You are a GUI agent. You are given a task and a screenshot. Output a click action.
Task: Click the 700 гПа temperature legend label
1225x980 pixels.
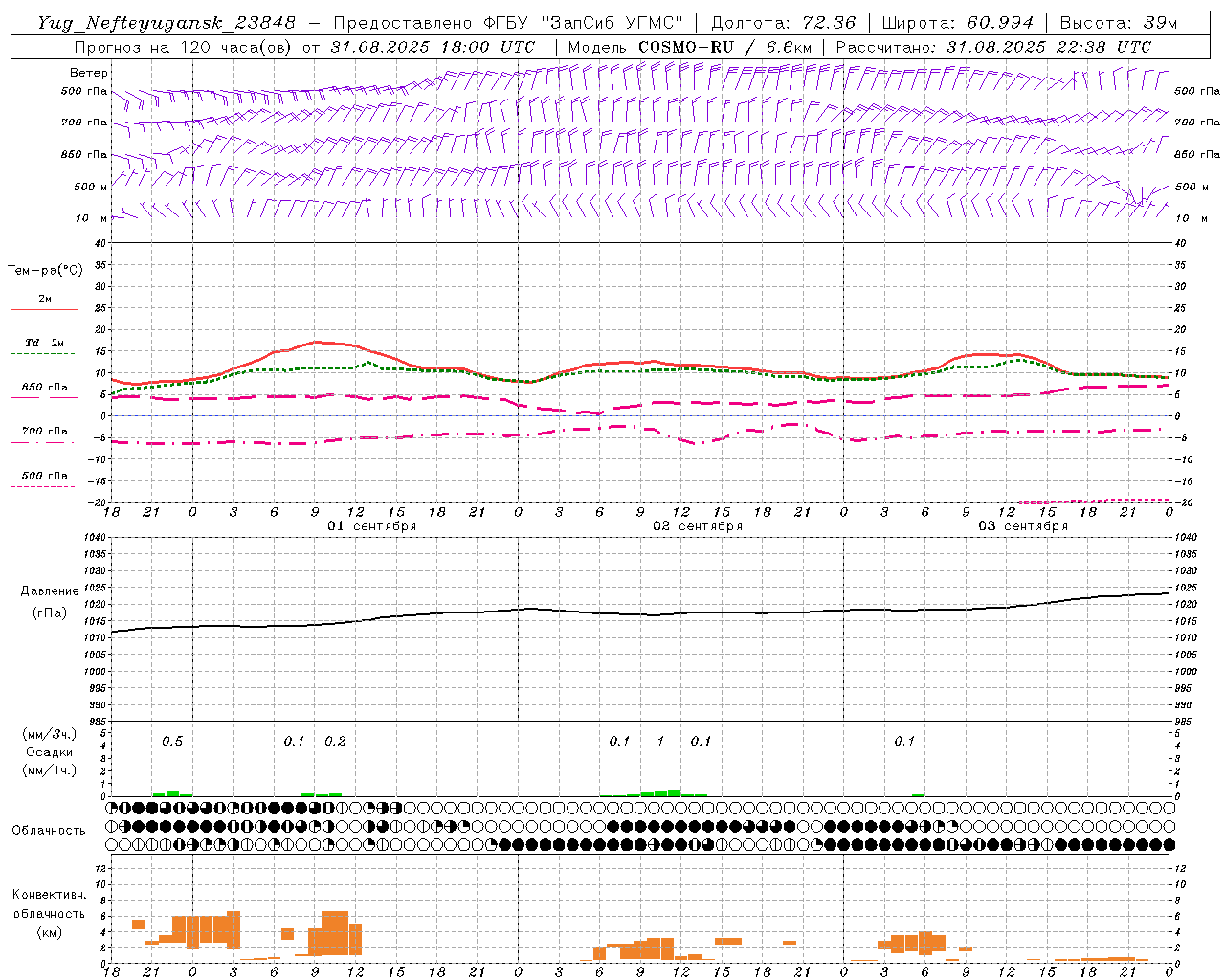(x=45, y=432)
